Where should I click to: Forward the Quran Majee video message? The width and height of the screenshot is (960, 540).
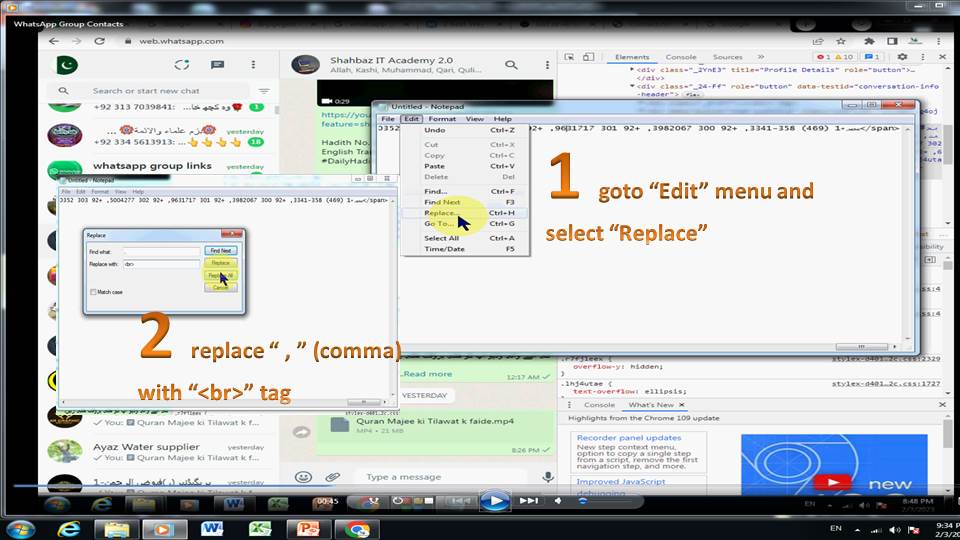[301, 432]
